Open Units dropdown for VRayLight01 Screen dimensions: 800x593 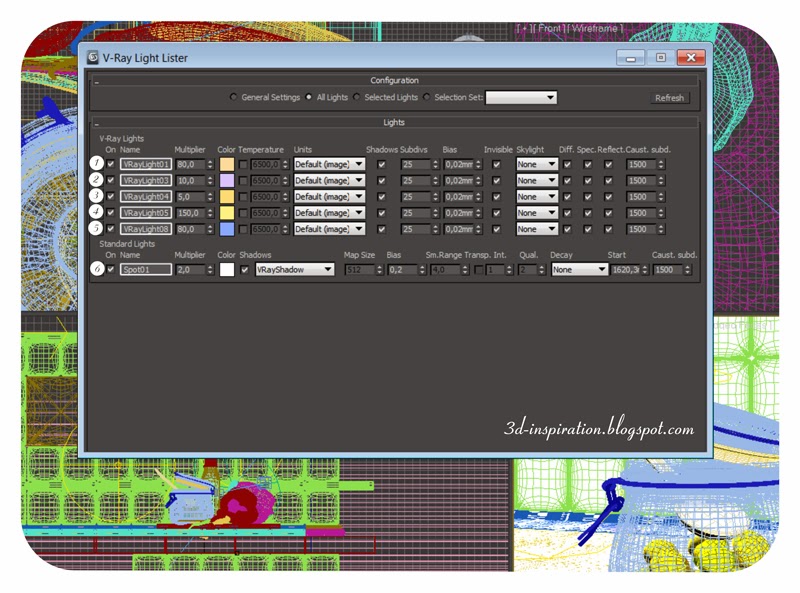(330, 164)
